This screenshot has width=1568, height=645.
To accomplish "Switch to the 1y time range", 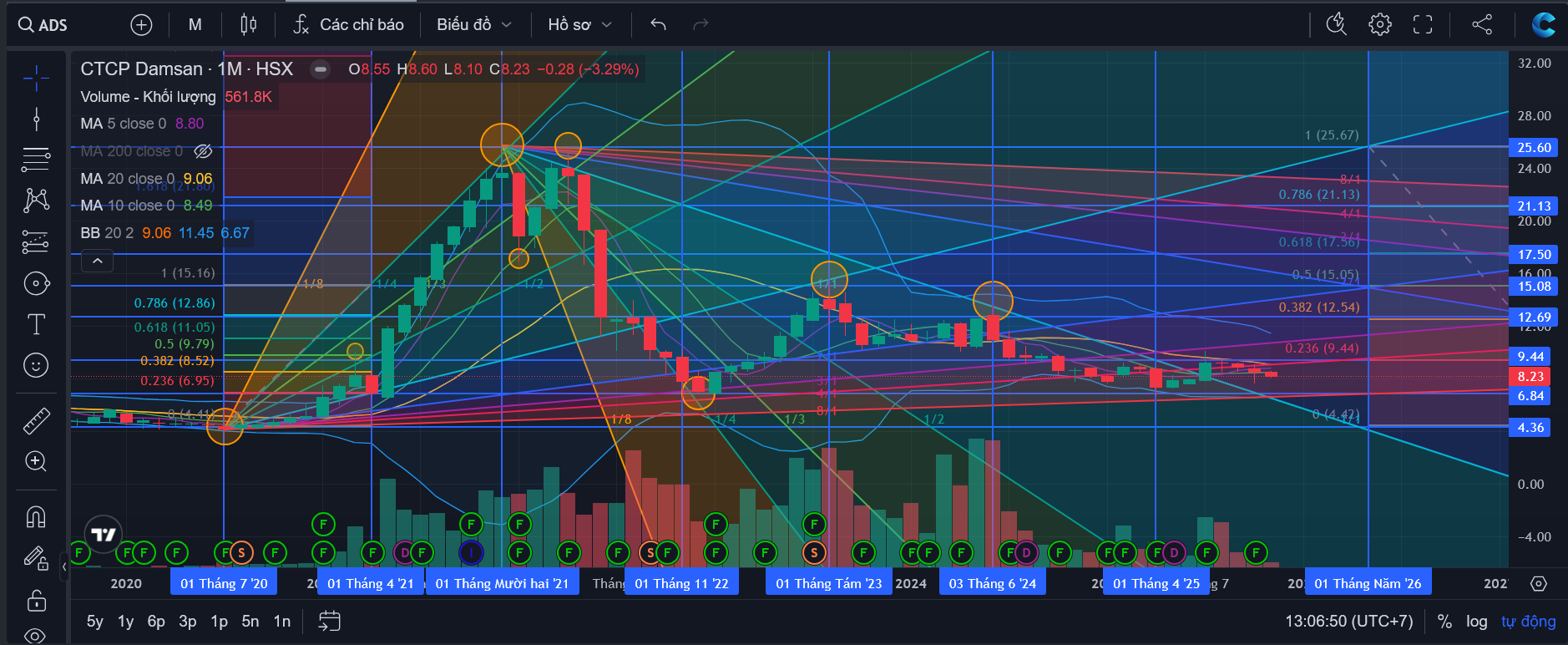I will coord(125,622).
